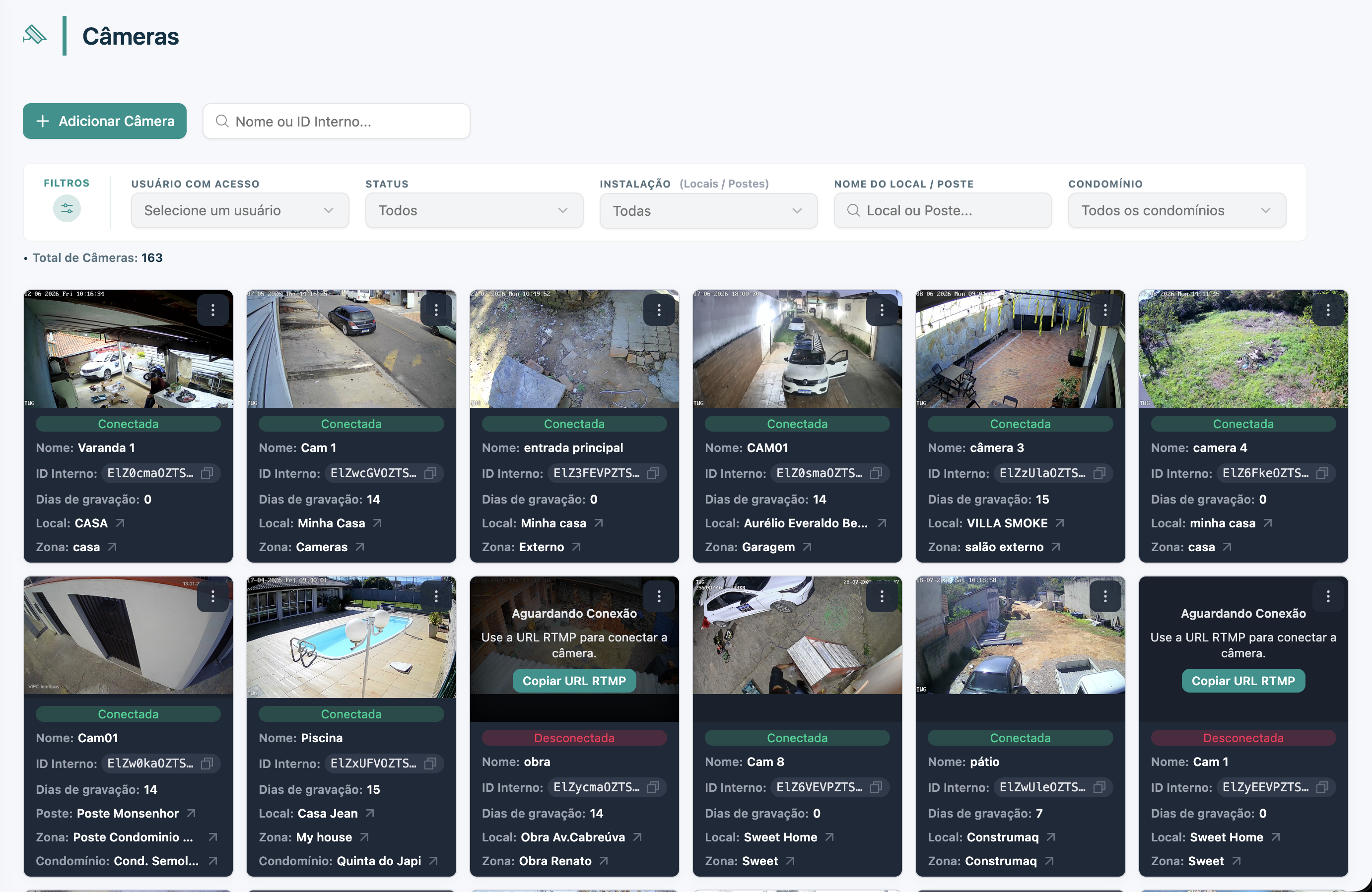Viewport: 1372px width, 892px height.
Task: Click the Total de Câmeras: 163 text
Action: pos(97,257)
